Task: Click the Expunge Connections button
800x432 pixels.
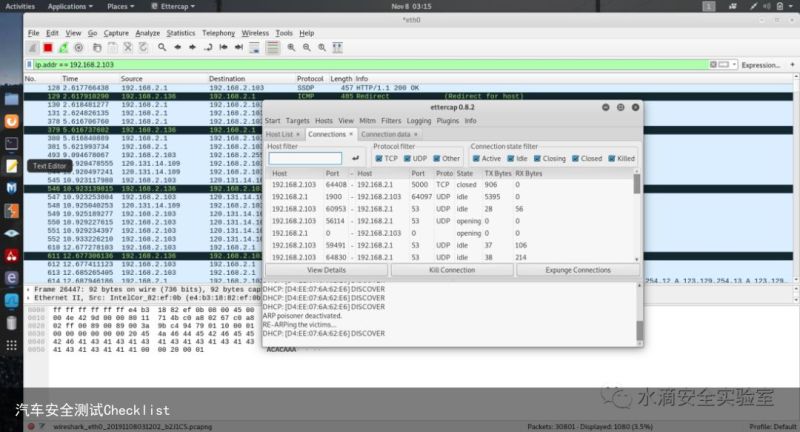Action: [x=578, y=270]
